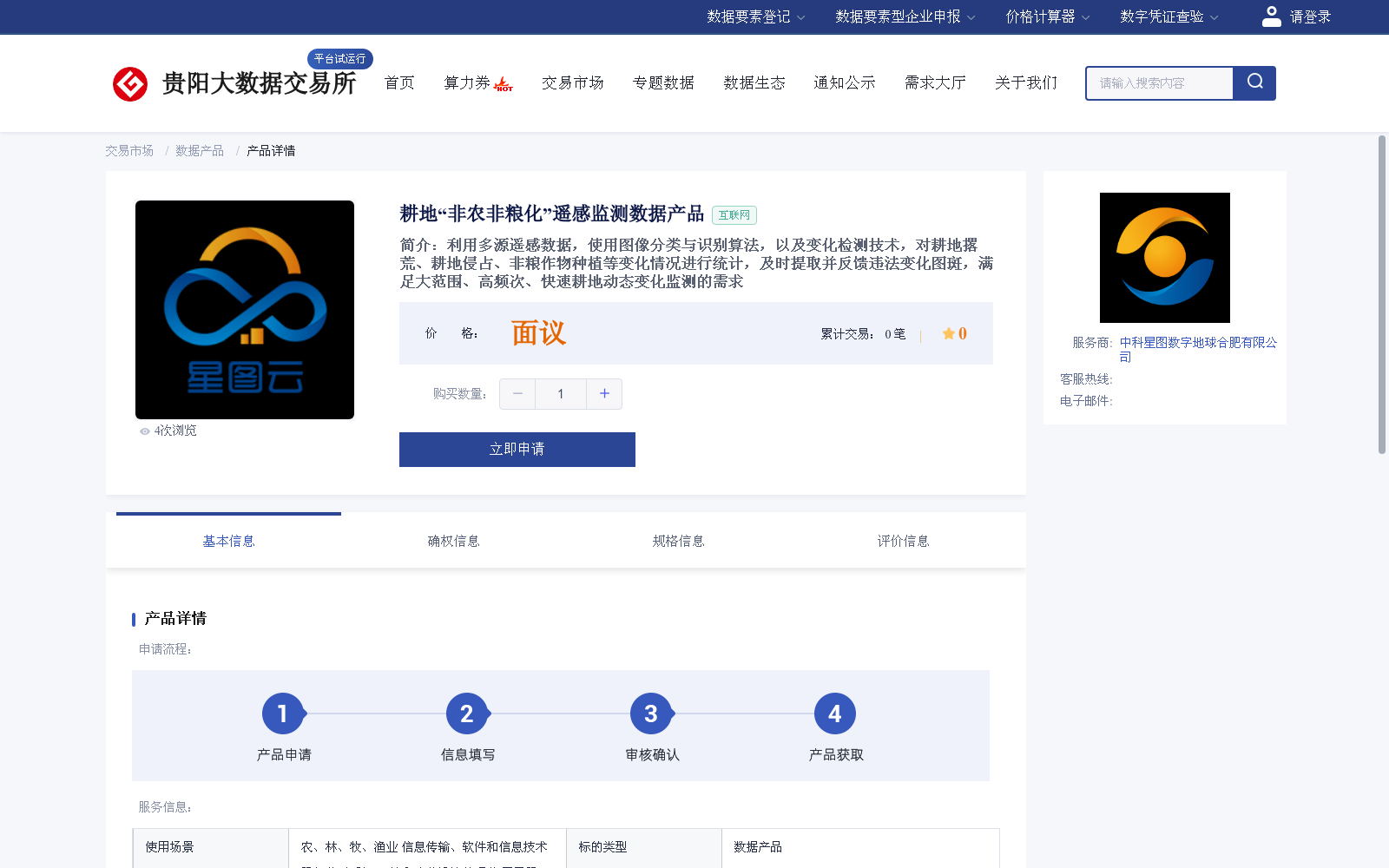
Task: Click the 互联网 tag badge
Action: (x=734, y=215)
